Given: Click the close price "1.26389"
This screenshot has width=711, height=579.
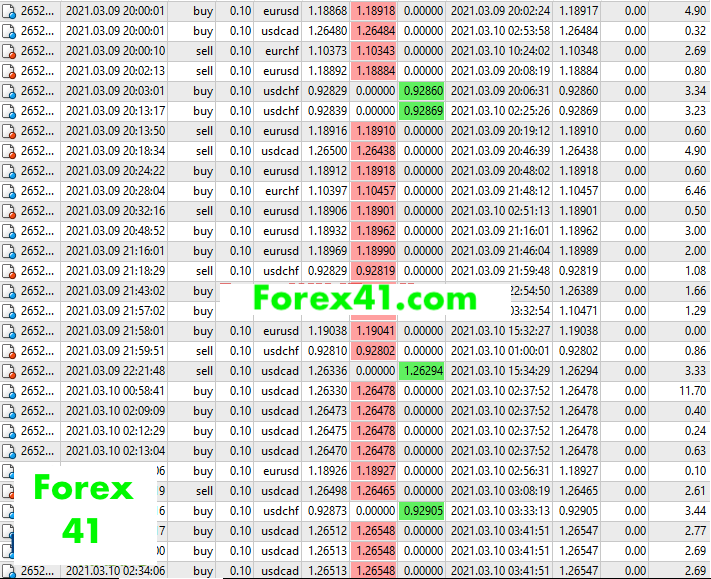Looking at the screenshot, I should click(x=578, y=291).
